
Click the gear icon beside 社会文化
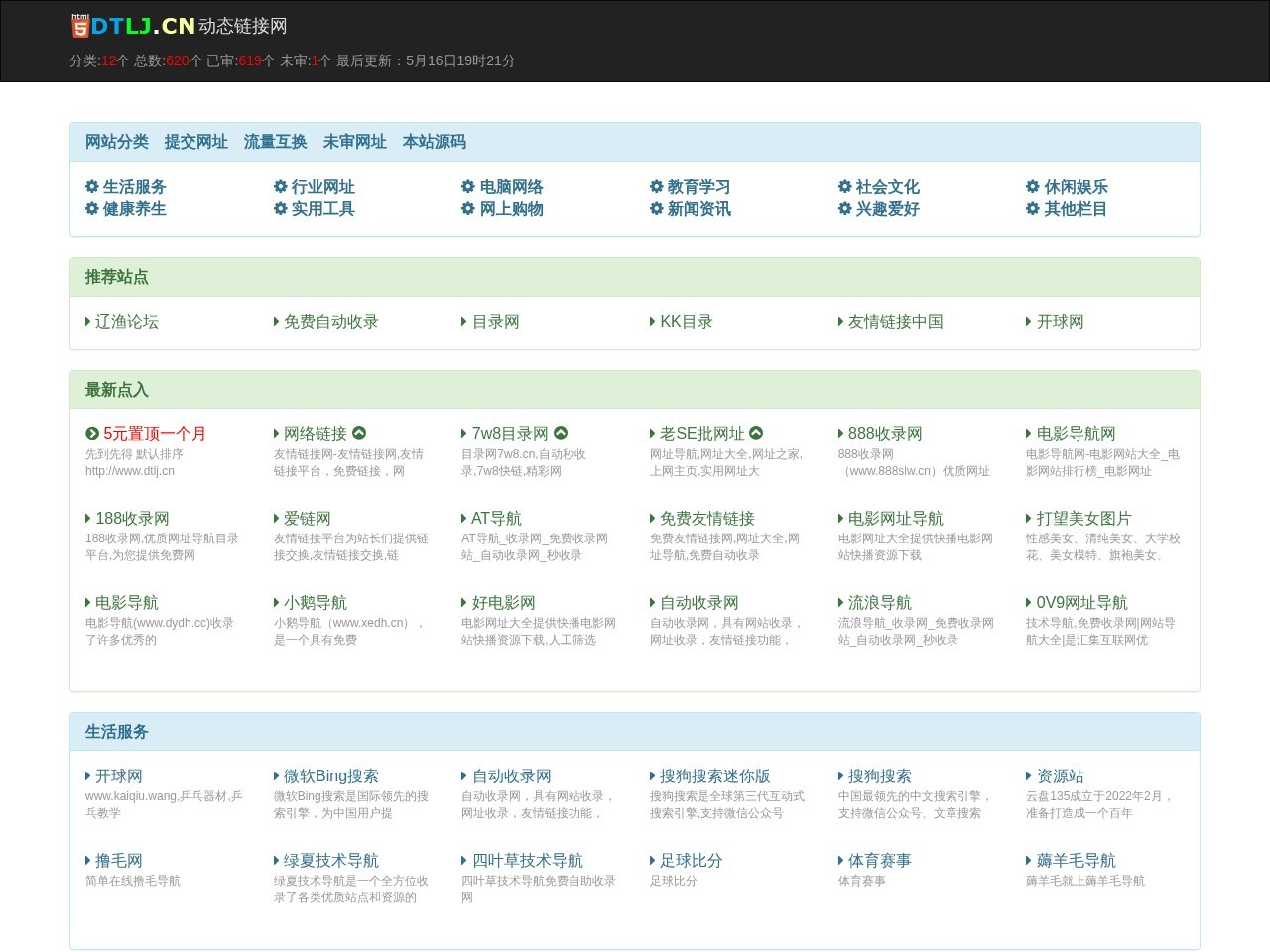845,186
